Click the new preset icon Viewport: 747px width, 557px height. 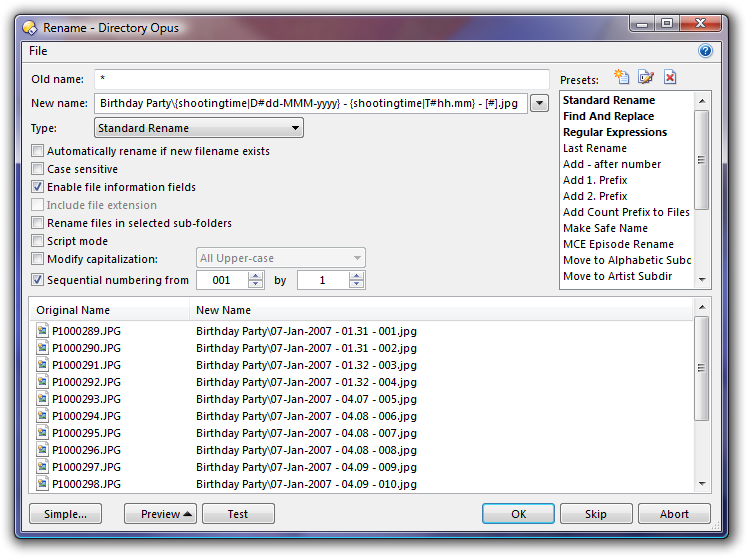[x=622, y=77]
